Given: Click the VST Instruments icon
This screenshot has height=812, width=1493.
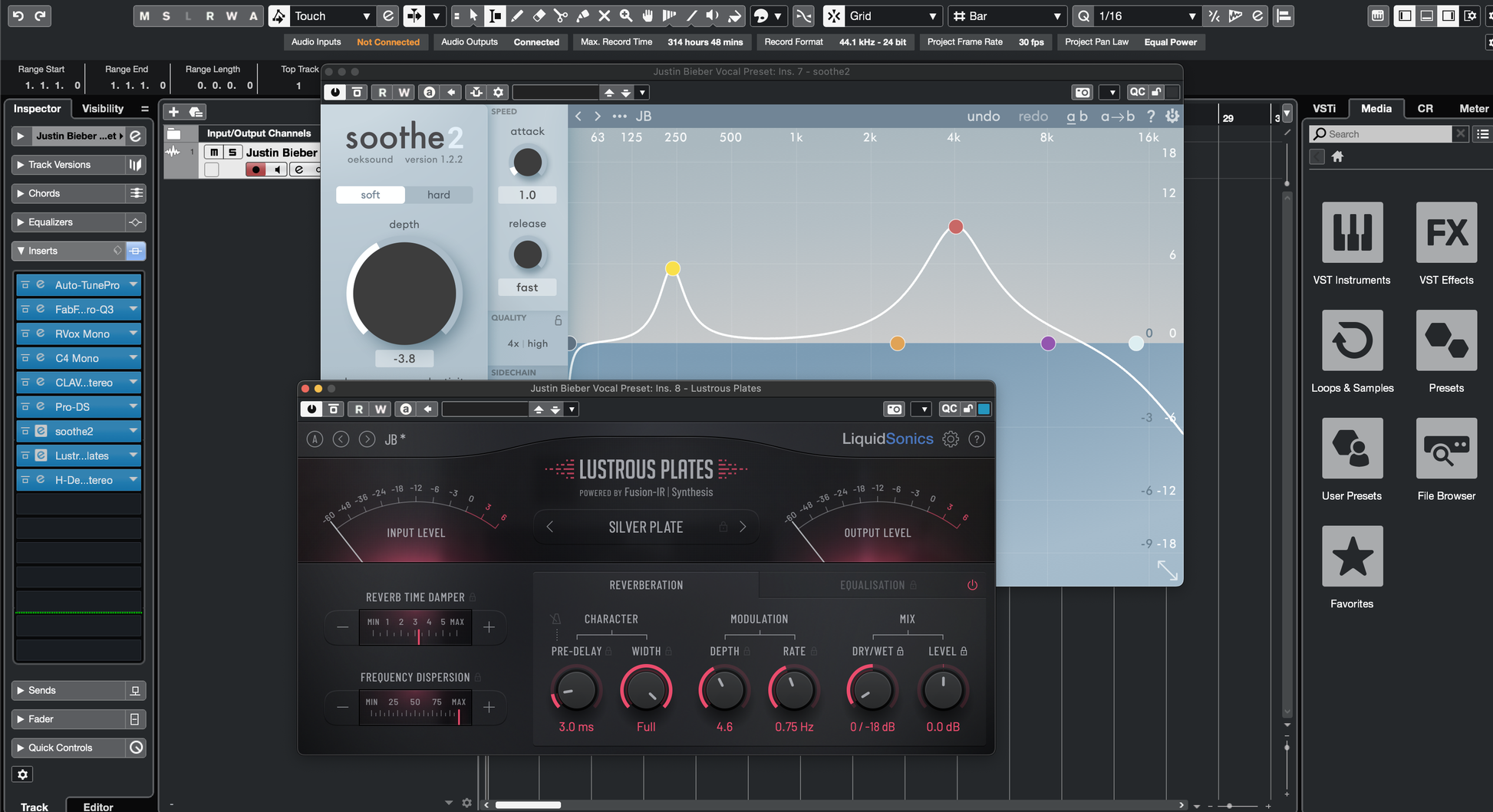Looking at the screenshot, I should point(1352,232).
